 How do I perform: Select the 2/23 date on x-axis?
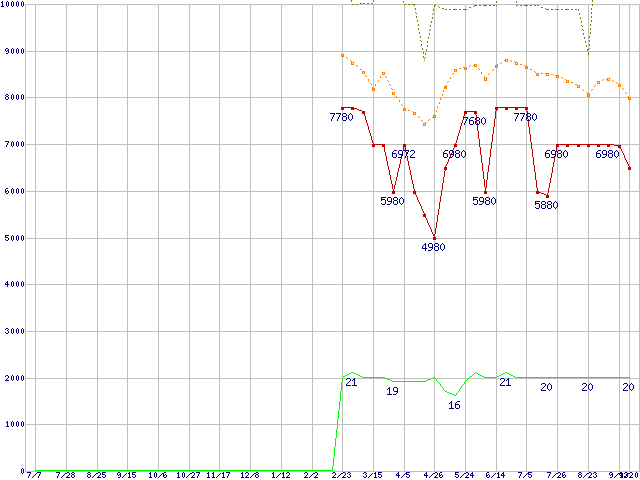point(341,475)
